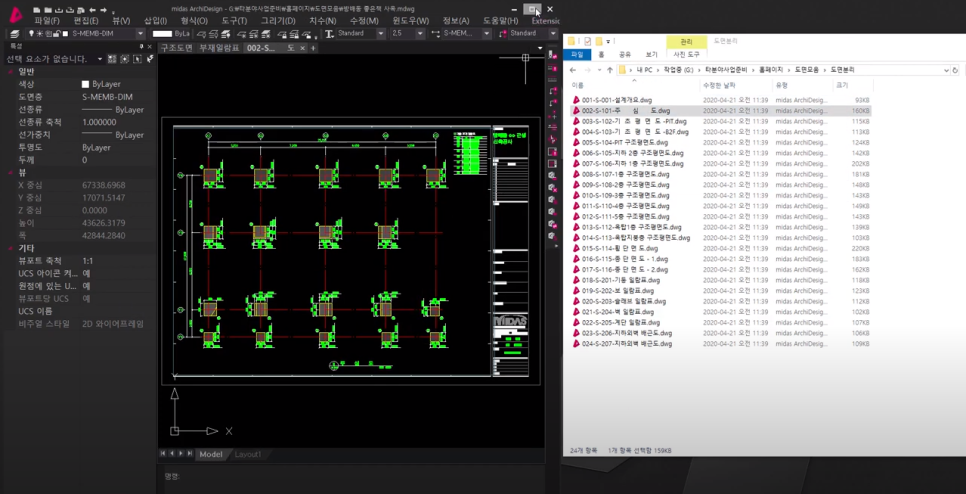Collapse the 기타 properties section

pyautogui.click(x=10, y=248)
